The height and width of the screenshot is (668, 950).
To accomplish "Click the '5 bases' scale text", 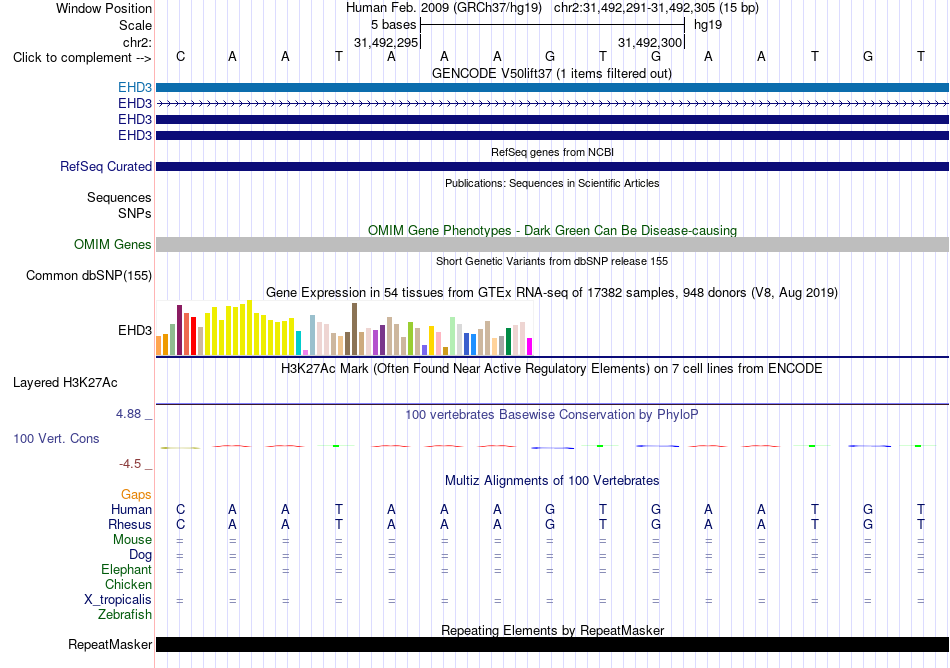I will [x=393, y=25].
